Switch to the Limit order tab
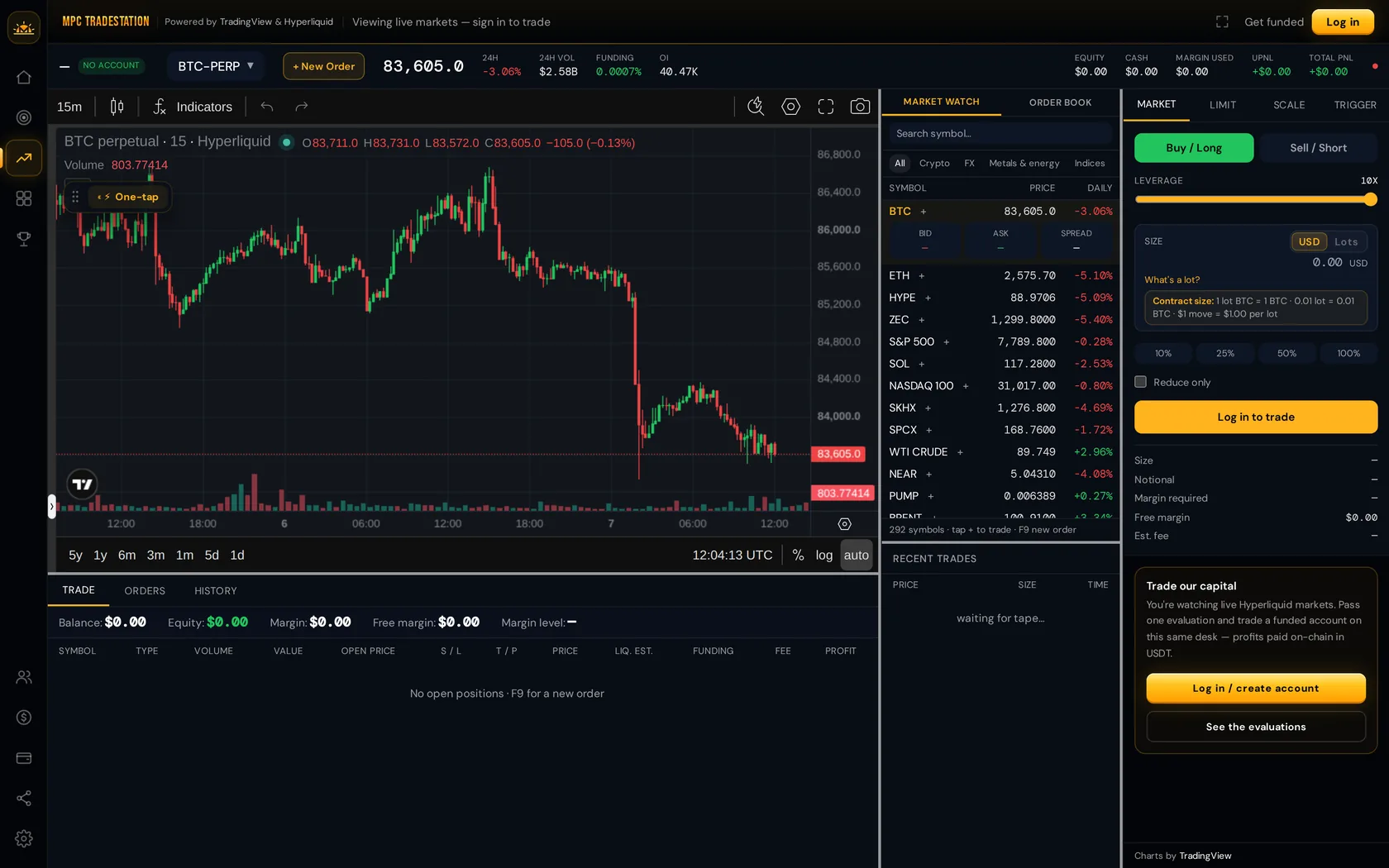This screenshot has height=868, width=1389. tap(1223, 105)
